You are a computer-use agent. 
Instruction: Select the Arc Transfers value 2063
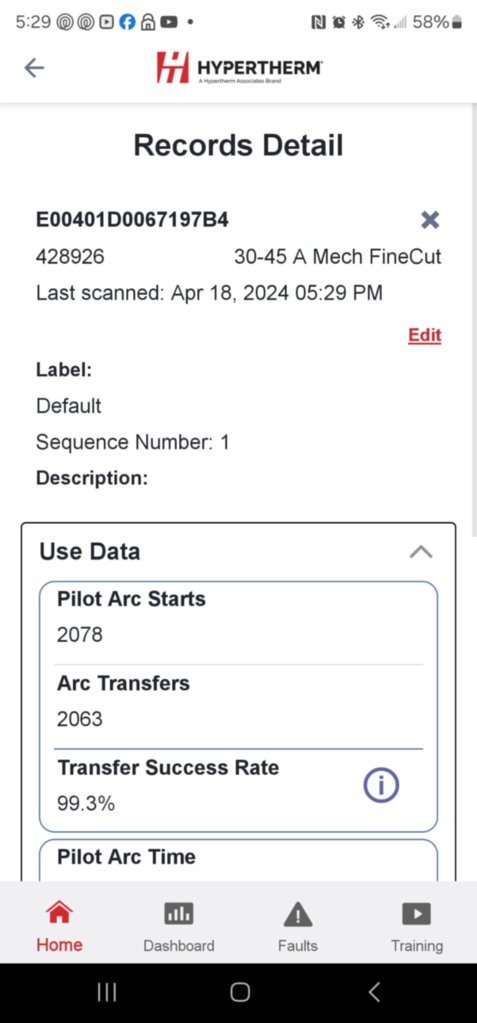tap(80, 719)
